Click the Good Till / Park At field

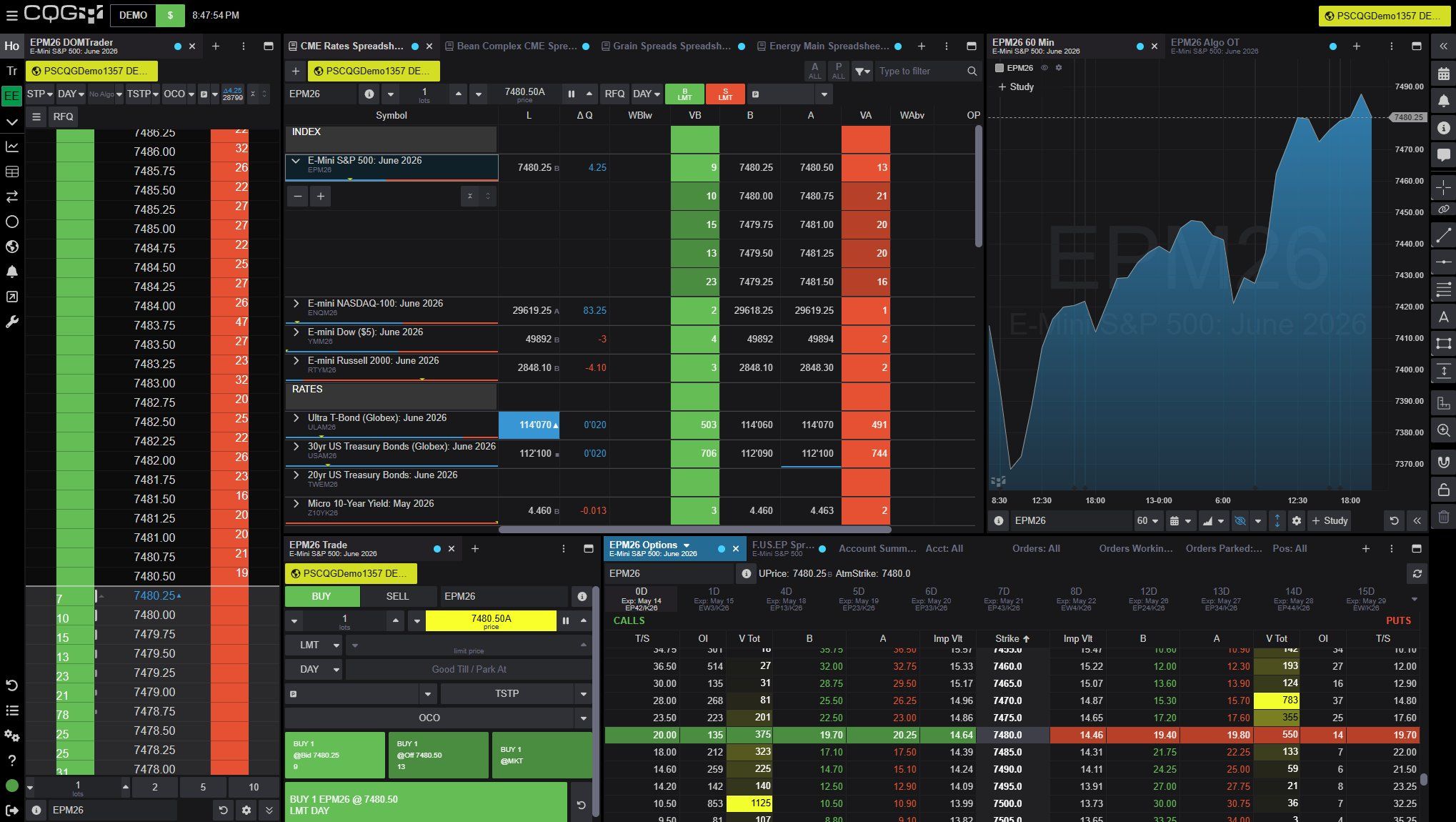pos(469,669)
